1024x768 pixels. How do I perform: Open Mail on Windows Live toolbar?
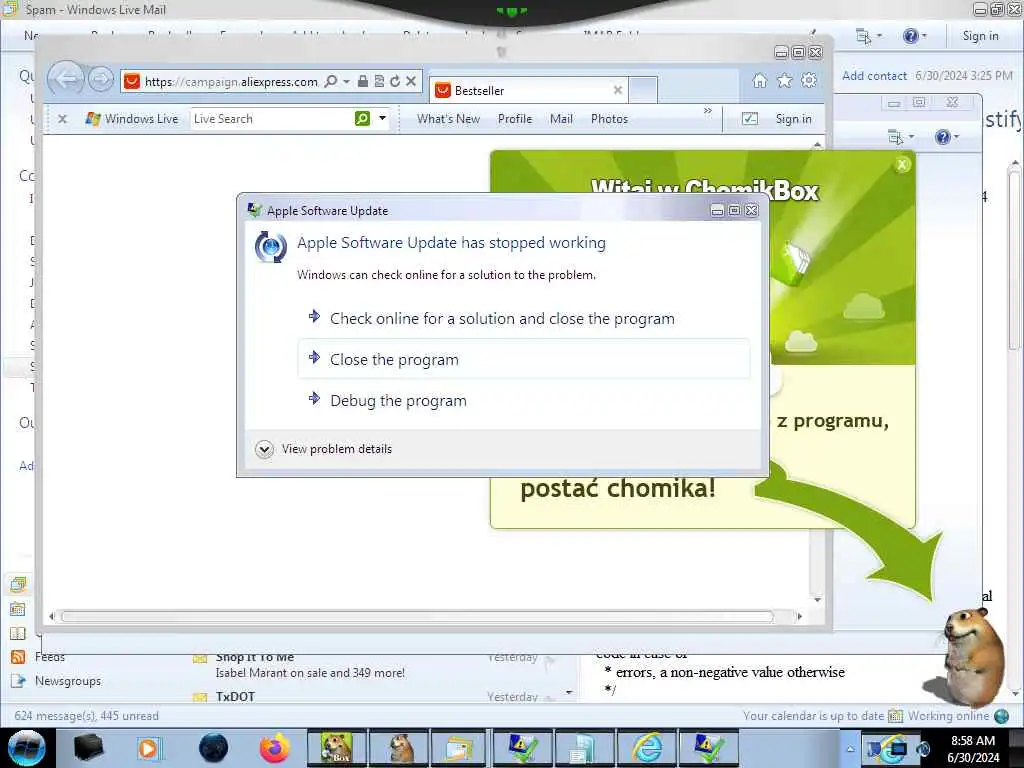point(561,119)
